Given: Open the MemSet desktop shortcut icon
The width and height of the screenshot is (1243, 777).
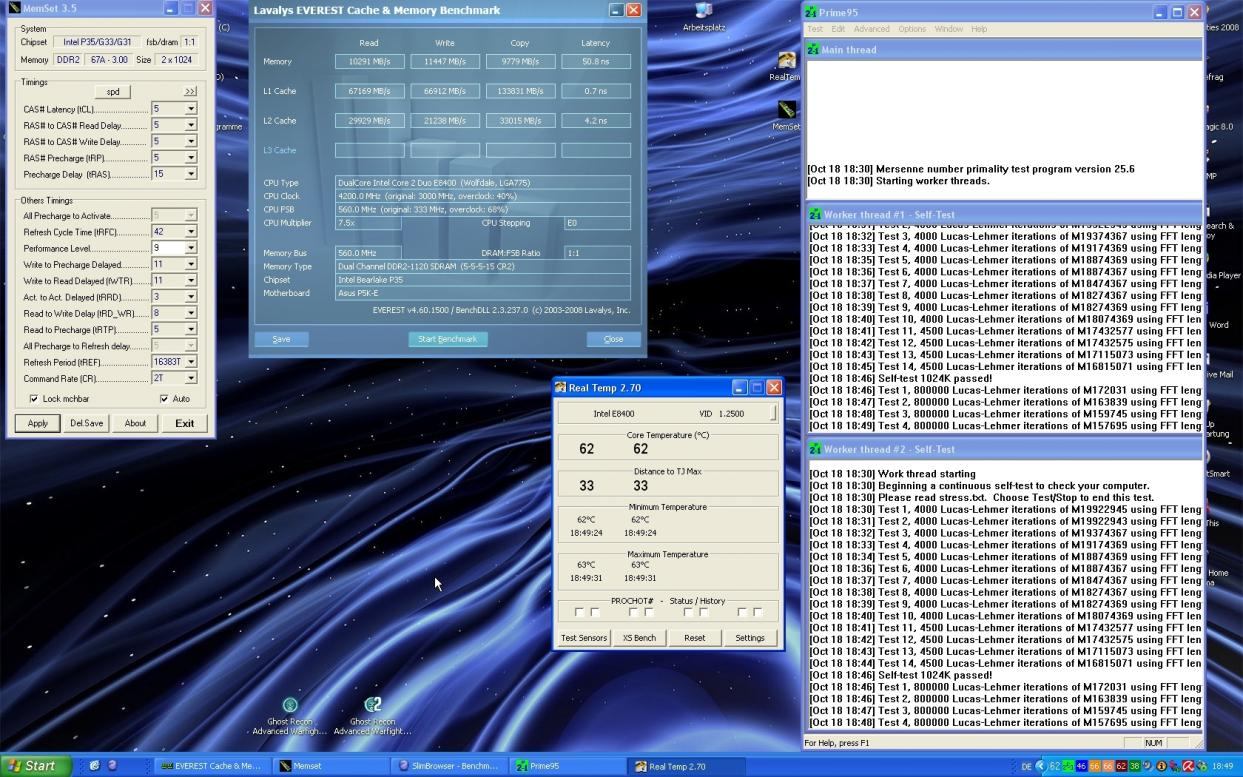Looking at the screenshot, I should tap(787, 112).
